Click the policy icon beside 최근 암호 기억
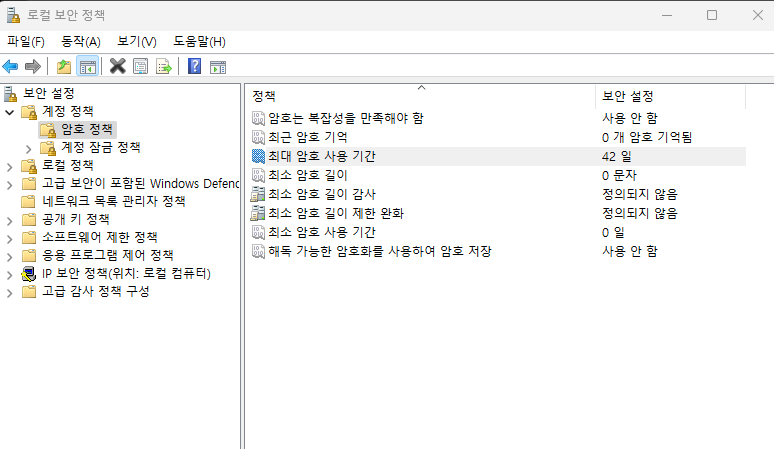Screen dimensions: 774x449 pyautogui.click(x=258, y=137)
